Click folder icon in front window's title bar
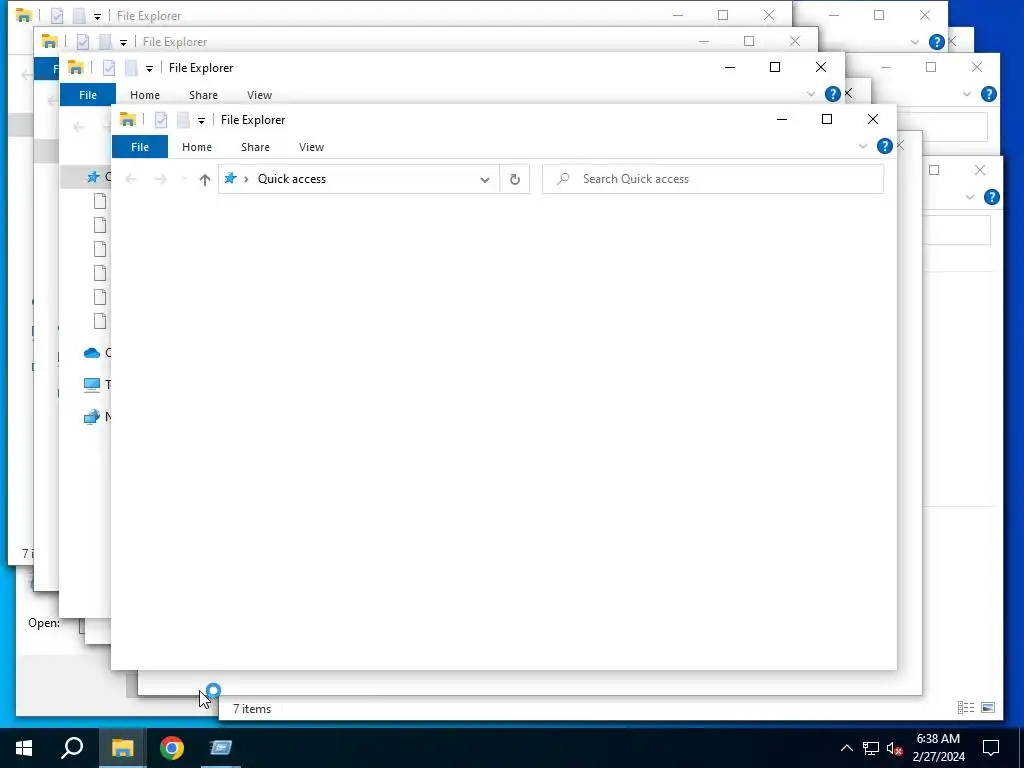Screen dimensions: 1024x768 tap(127, 120)
